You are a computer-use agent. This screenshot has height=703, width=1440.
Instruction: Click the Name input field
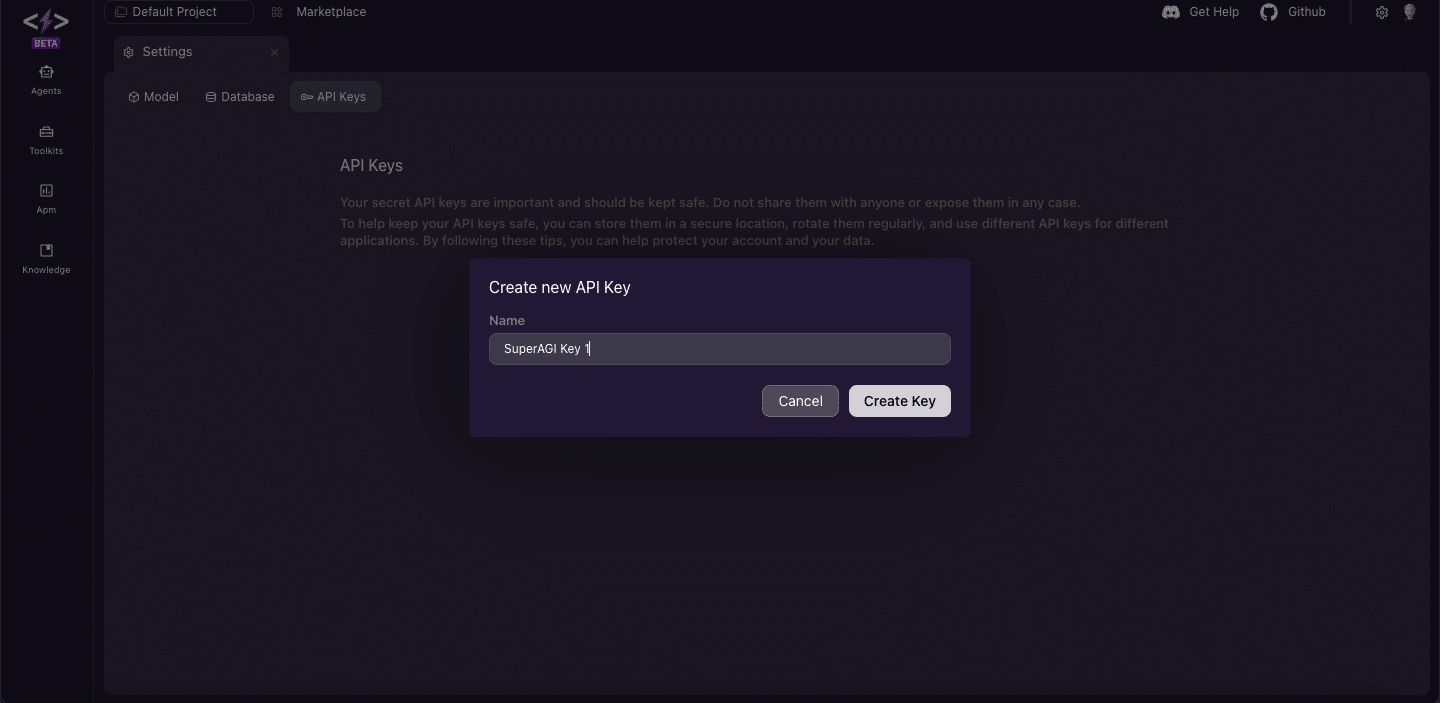(719, 349)
